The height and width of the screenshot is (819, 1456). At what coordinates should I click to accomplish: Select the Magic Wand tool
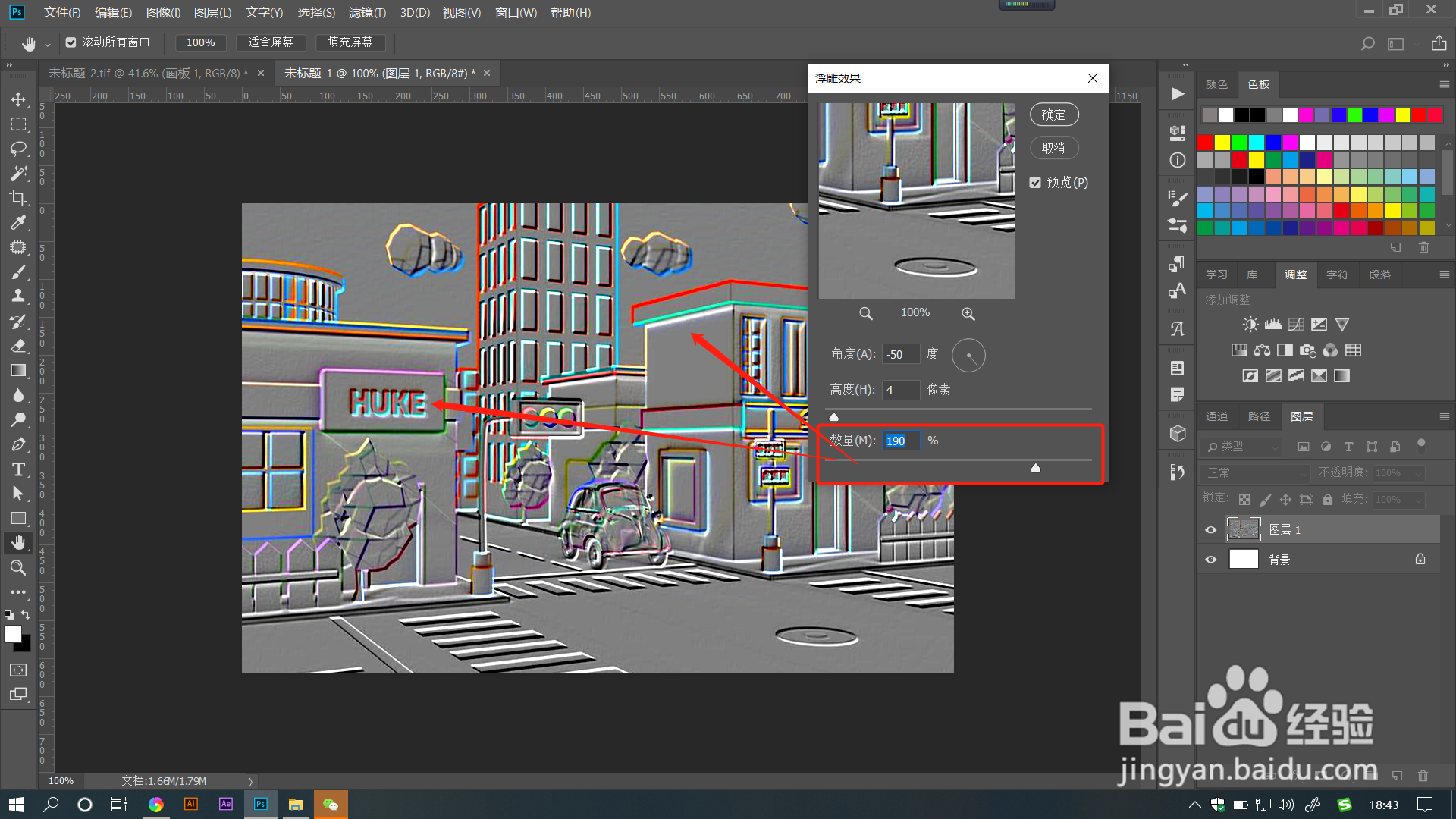coord(18,174)
